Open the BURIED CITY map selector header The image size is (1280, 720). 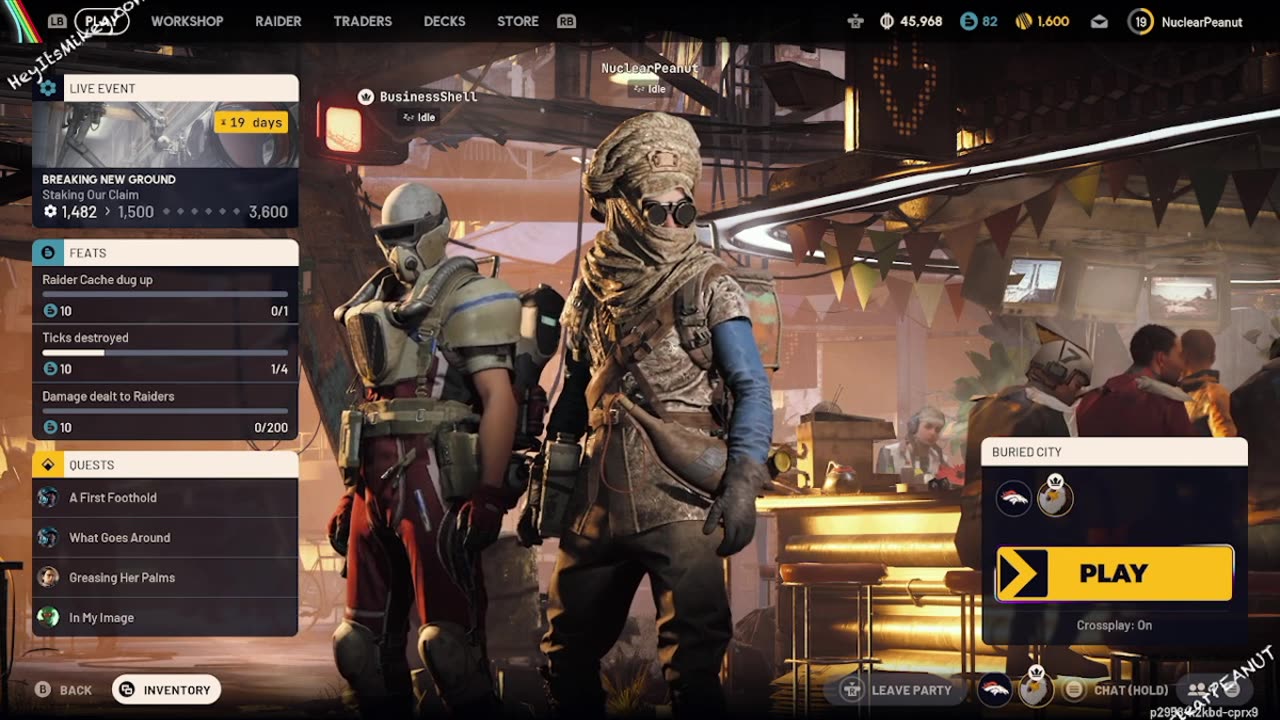click(x=1114, y=452)
